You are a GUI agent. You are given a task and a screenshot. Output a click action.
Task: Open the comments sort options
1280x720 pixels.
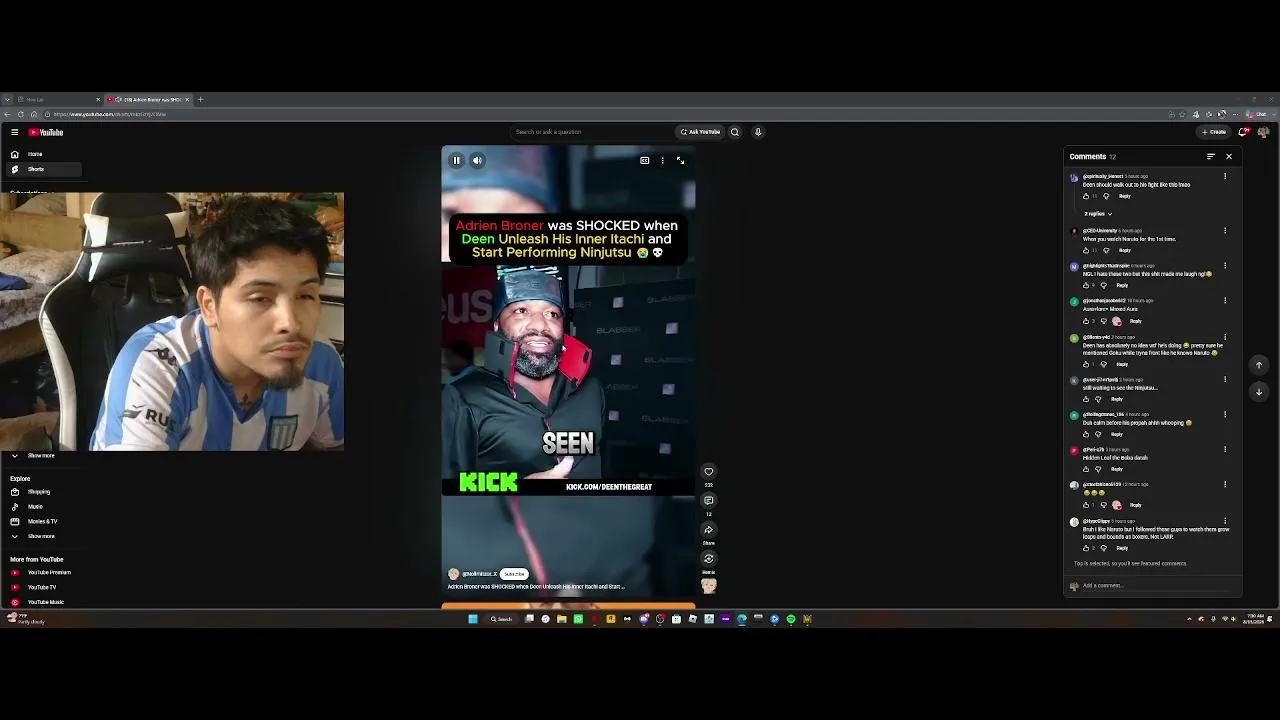[x=1210, y=157]
